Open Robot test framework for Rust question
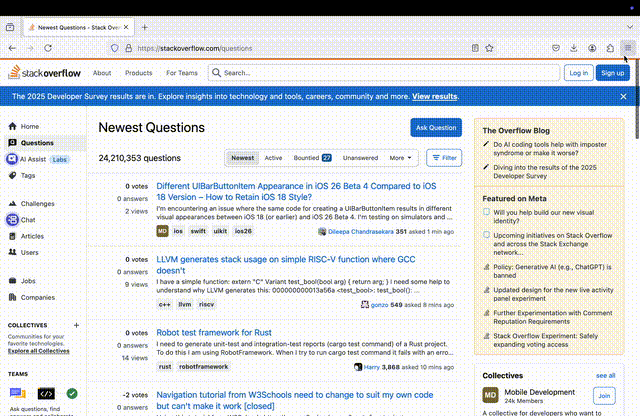 (x=214, y=332)
